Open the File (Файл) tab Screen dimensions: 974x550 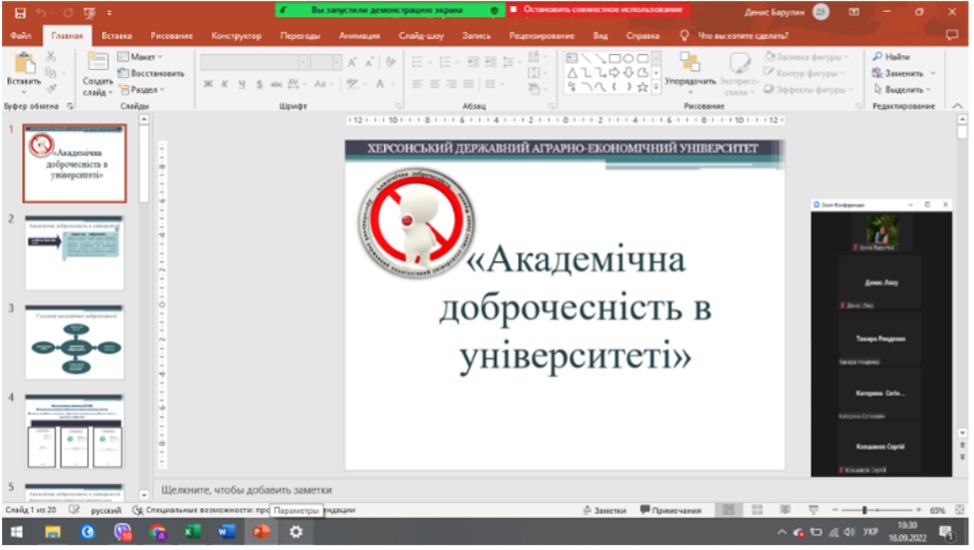(20, 35)
